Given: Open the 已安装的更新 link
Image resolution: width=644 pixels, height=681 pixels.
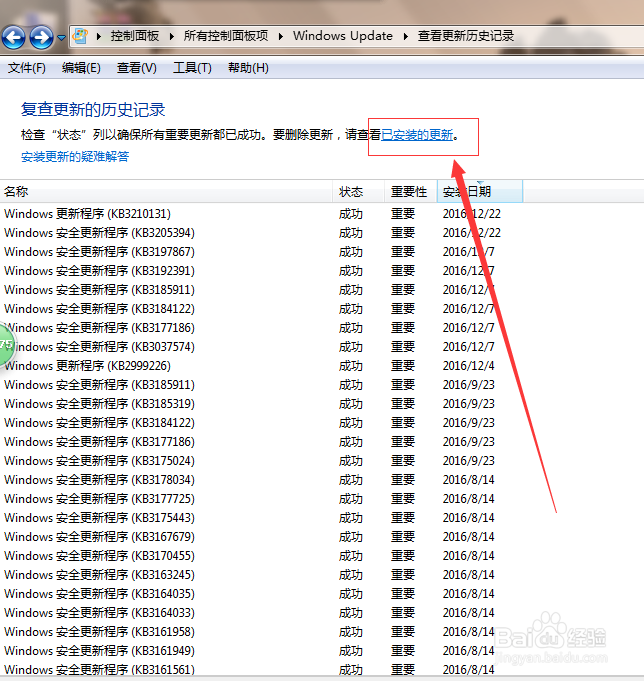Looking at the screenshot, I should coord(417,135).
